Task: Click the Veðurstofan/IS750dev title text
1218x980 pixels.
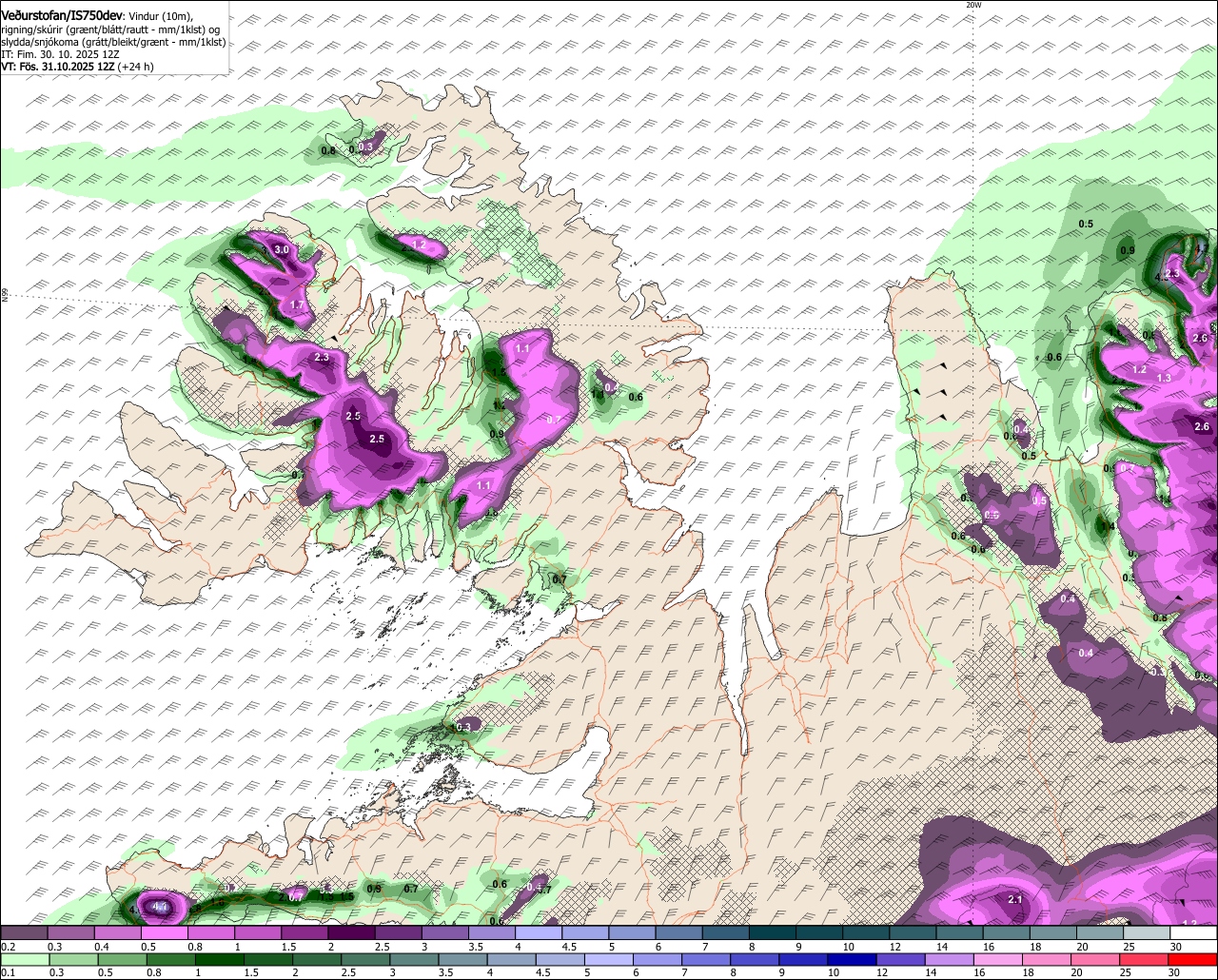Action: tap(62, 15)
